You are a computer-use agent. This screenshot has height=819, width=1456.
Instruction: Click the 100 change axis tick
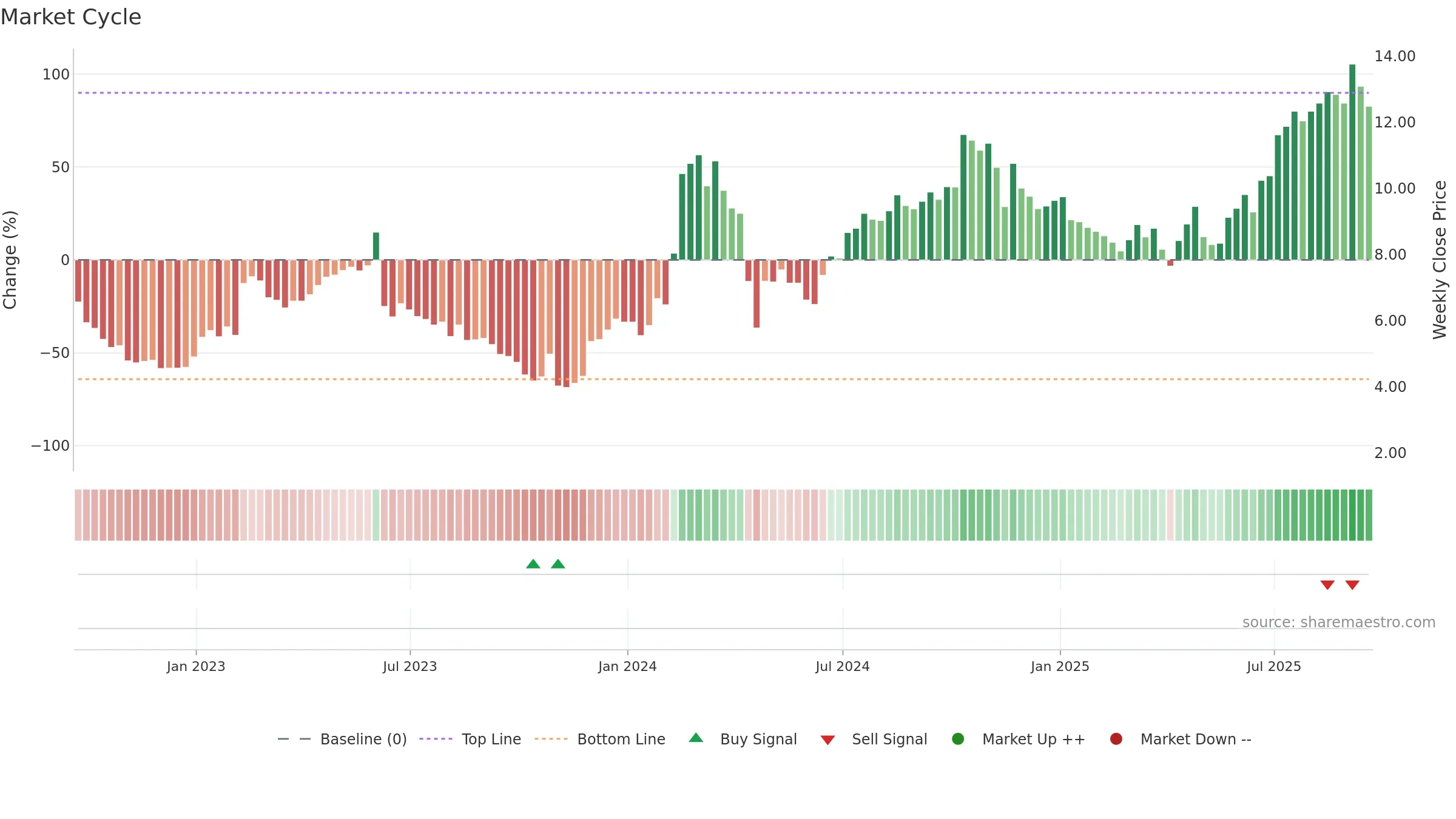(x=56, y=74)
